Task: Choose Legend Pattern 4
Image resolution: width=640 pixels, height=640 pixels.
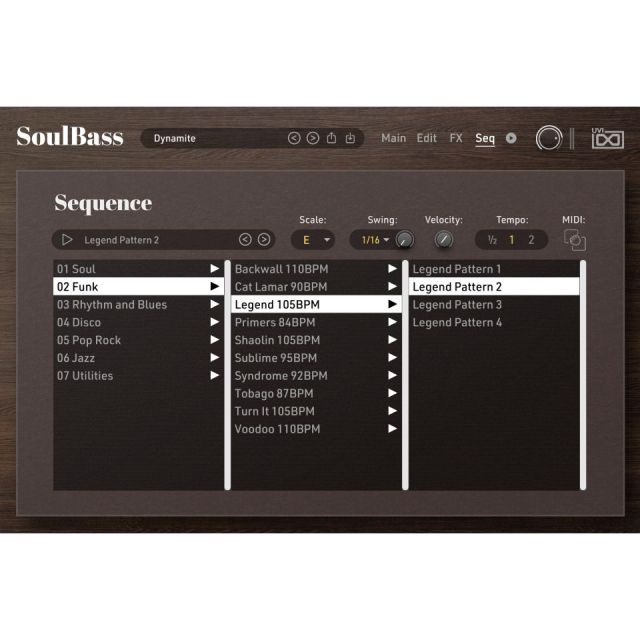Action: point(494,322)
